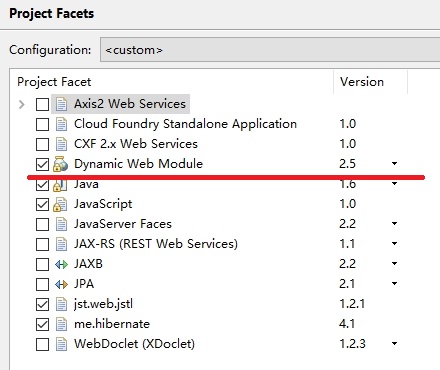This screenshot has height=370, width=440.
Task: Click the JPA arrows icon
Action: pos(61,284)
